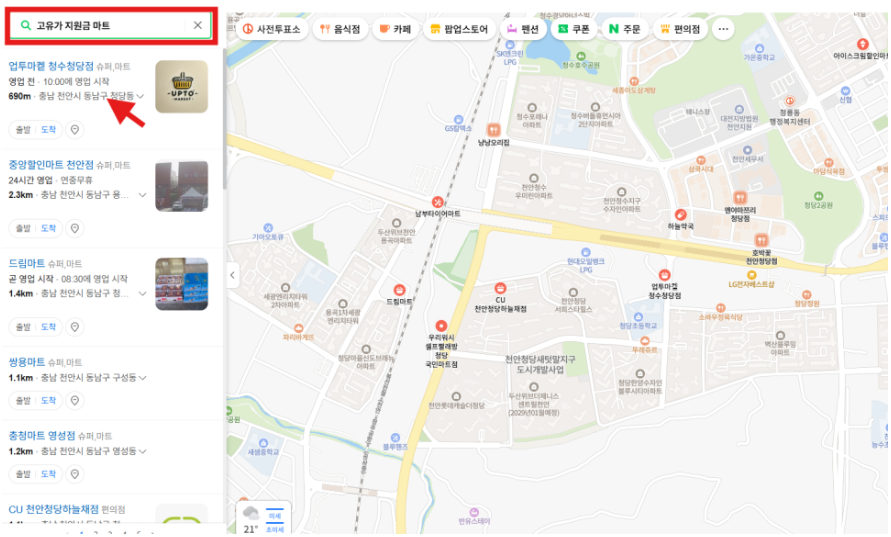891x537 pixels.
Task: Select the 주문 category chip
Action: pos(624,29)
